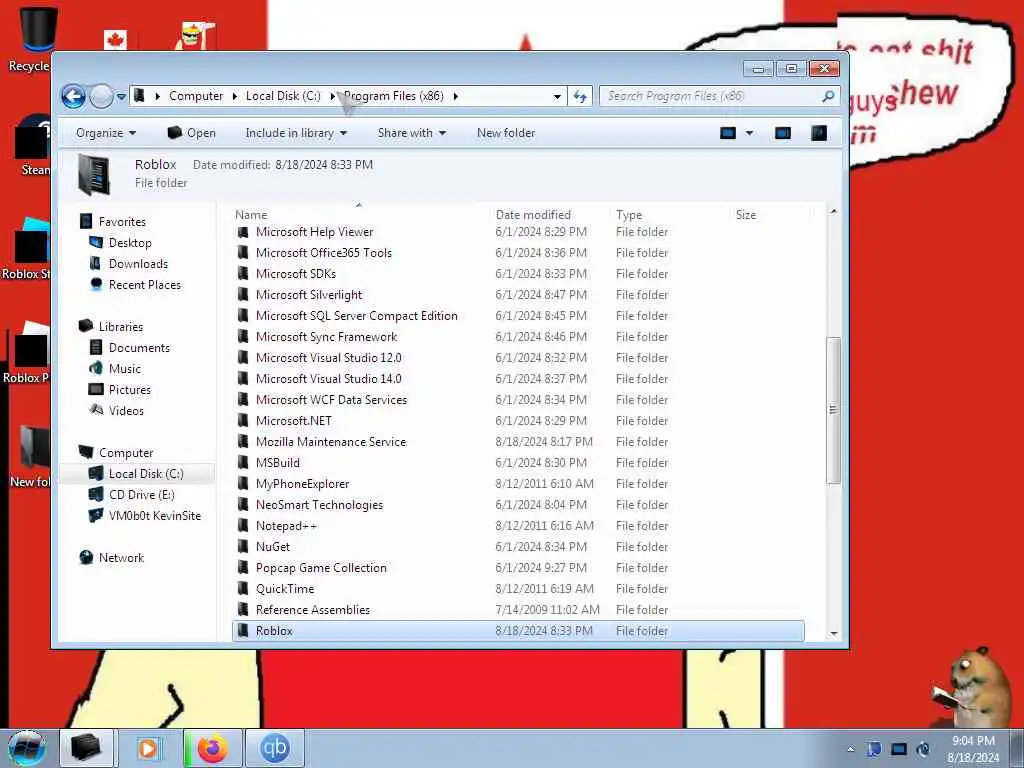Open Favorites in the navigation pane
Image resolution: width=1024 pixels, height=768 pixels.
121,221
